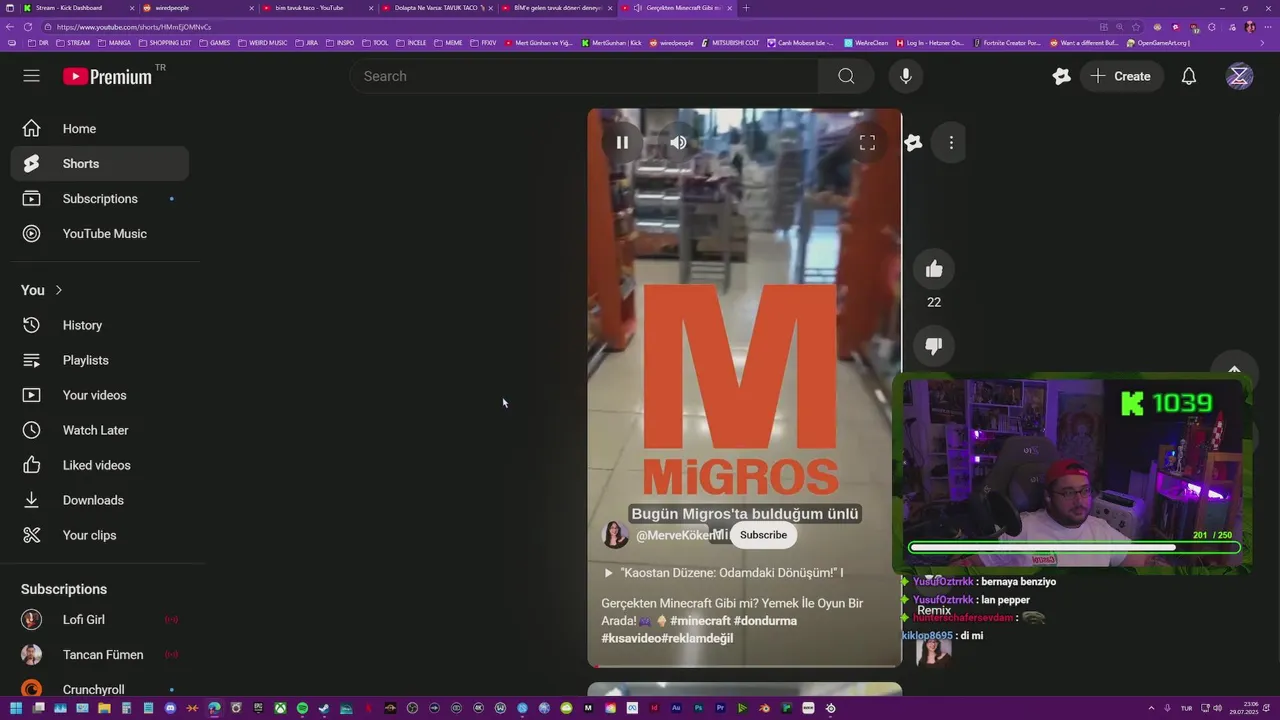The image size is (1280, 720).
Task: Switch to Dolapta Ne Varsa tab
Action: tap(435, 8)
